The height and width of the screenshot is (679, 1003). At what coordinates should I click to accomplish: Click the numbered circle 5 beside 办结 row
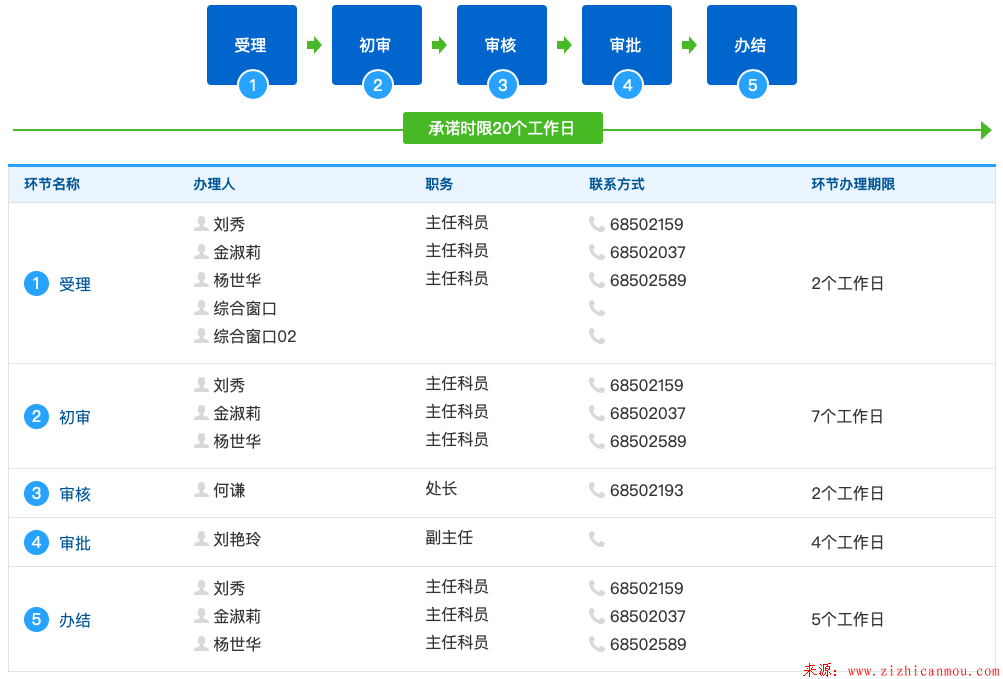(x=36, y=620)
